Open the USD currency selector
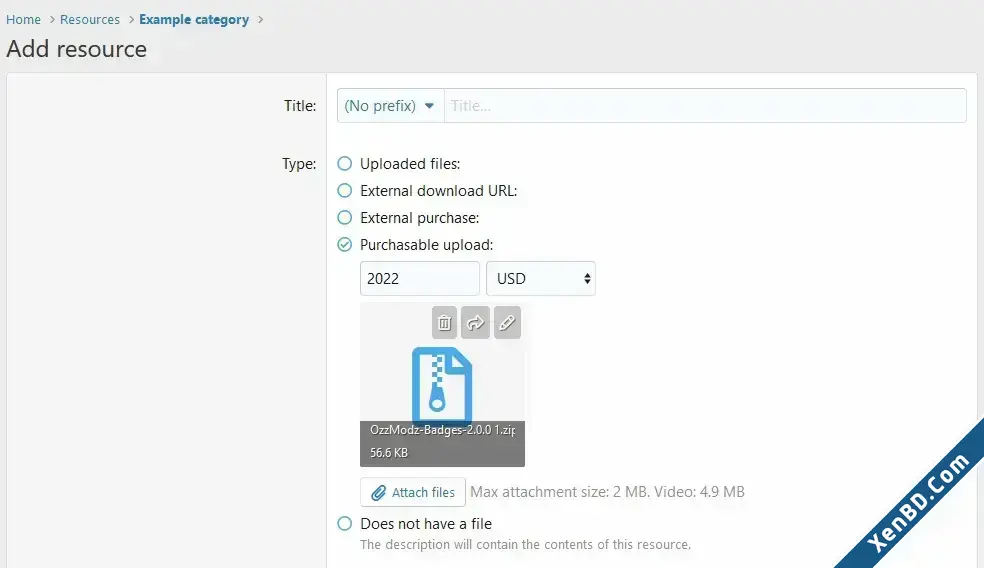 (x=541, y=279)
